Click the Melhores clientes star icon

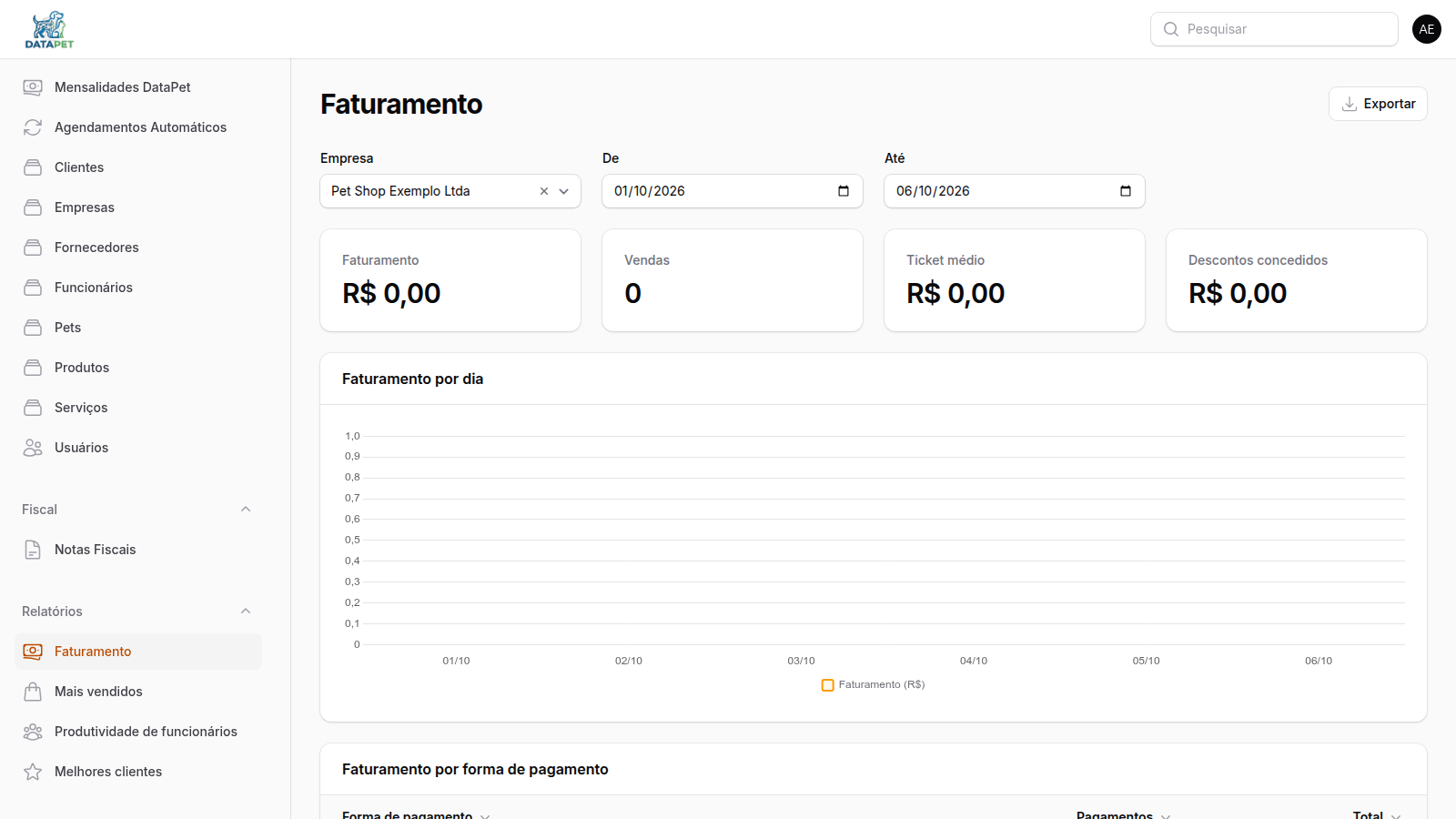tap(33, 772)
